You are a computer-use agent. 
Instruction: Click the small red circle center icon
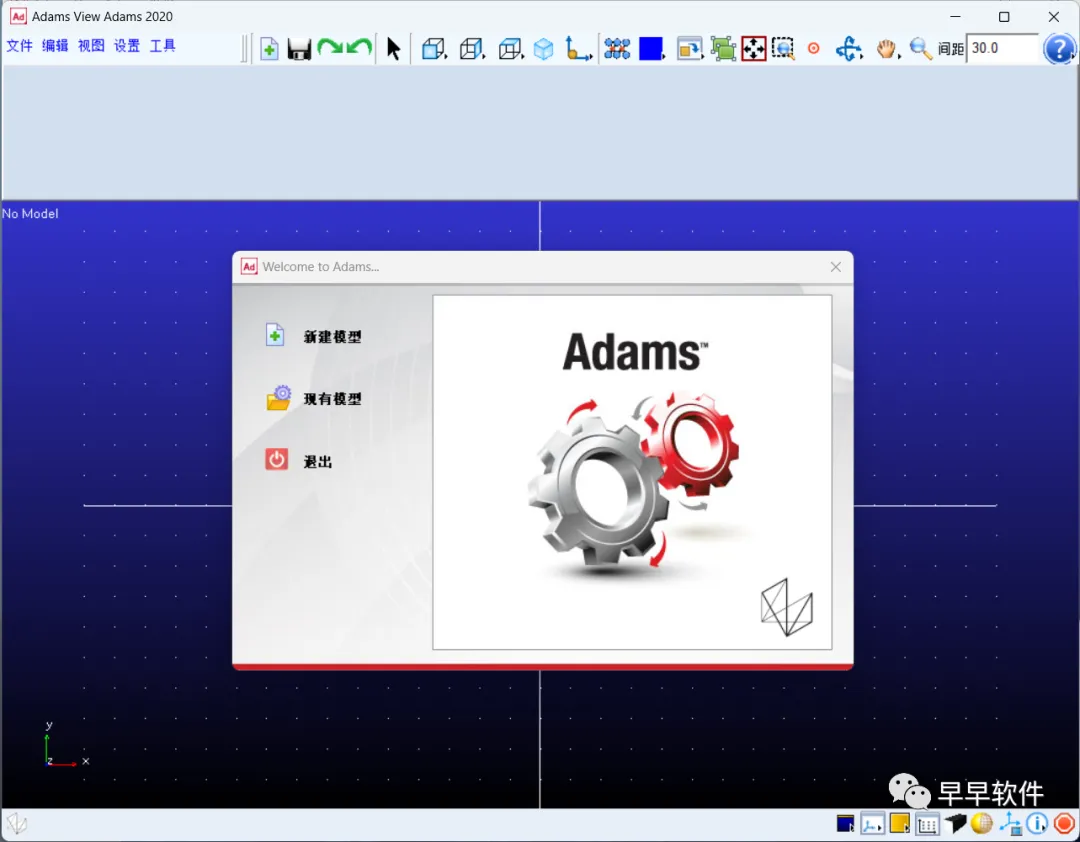[x=813, y=48]
